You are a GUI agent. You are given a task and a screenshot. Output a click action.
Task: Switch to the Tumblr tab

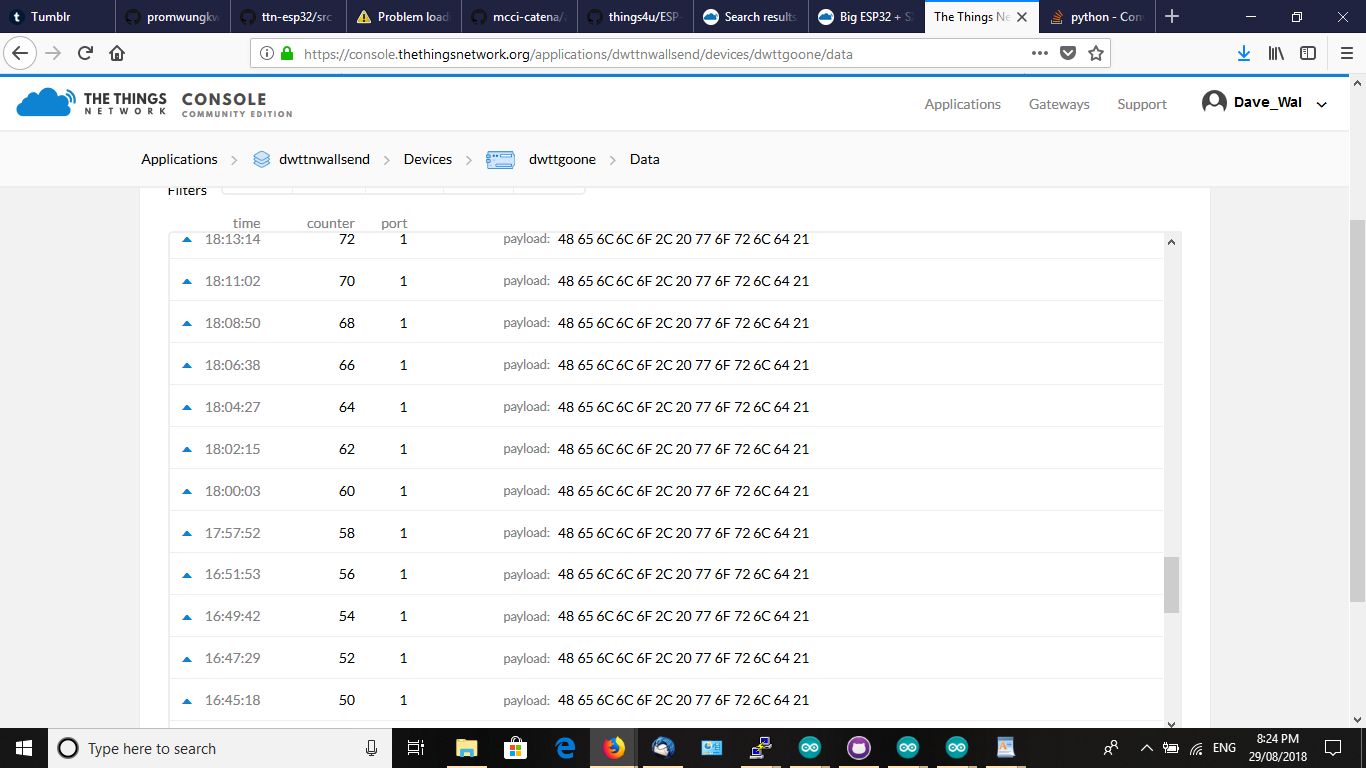click(x=58, y=16)
